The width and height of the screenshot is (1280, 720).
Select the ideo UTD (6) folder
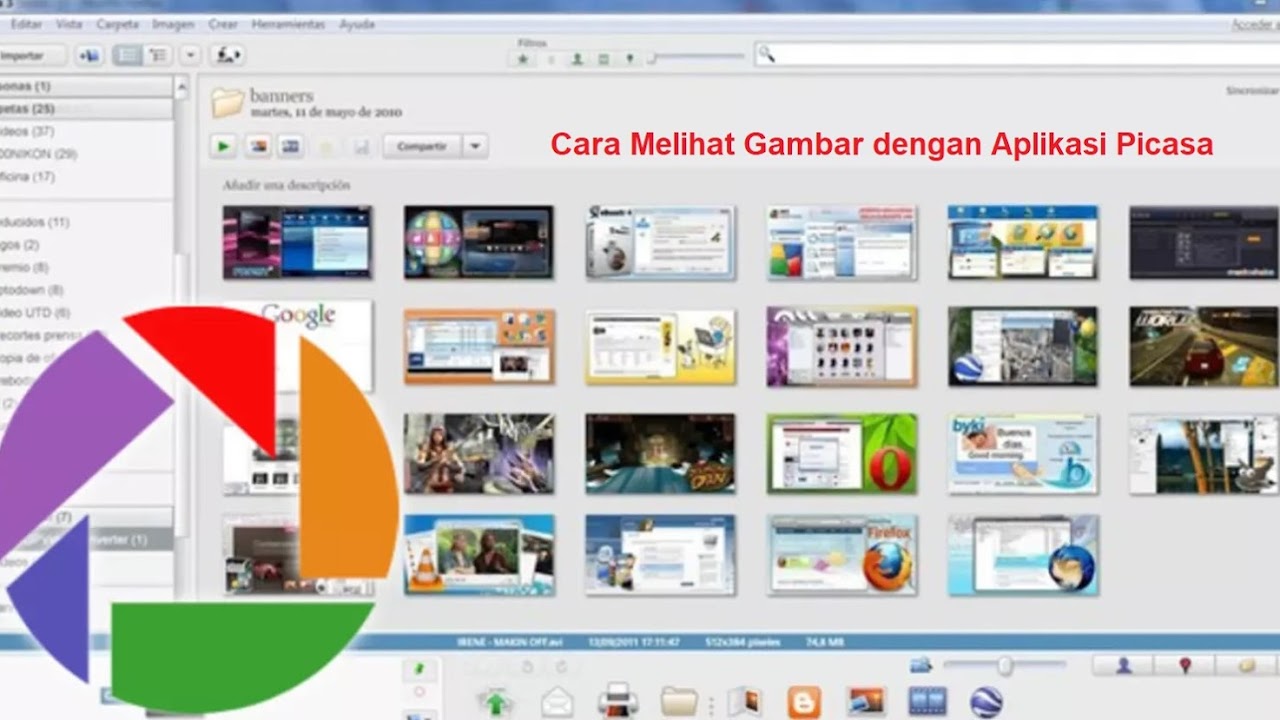click(33, 313)
